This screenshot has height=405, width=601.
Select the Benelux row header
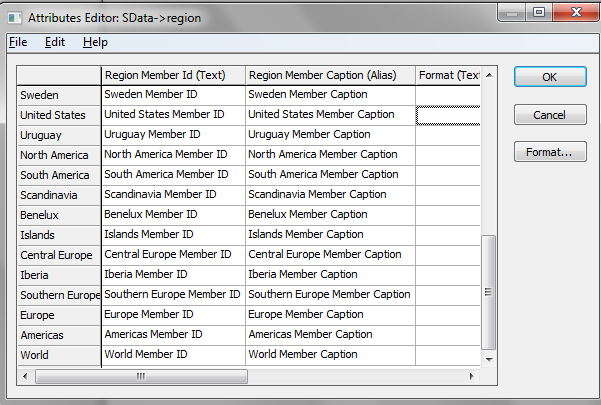[x=59, y=215]
